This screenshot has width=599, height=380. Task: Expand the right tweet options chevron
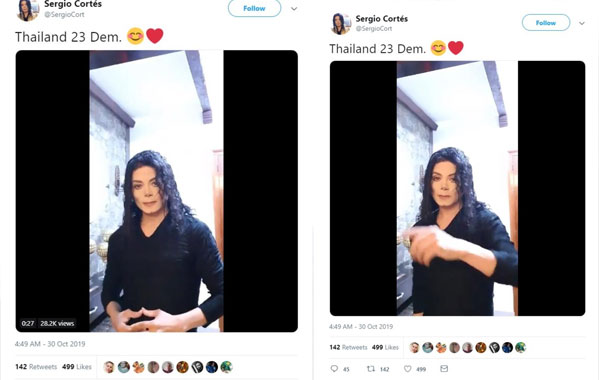581,23
